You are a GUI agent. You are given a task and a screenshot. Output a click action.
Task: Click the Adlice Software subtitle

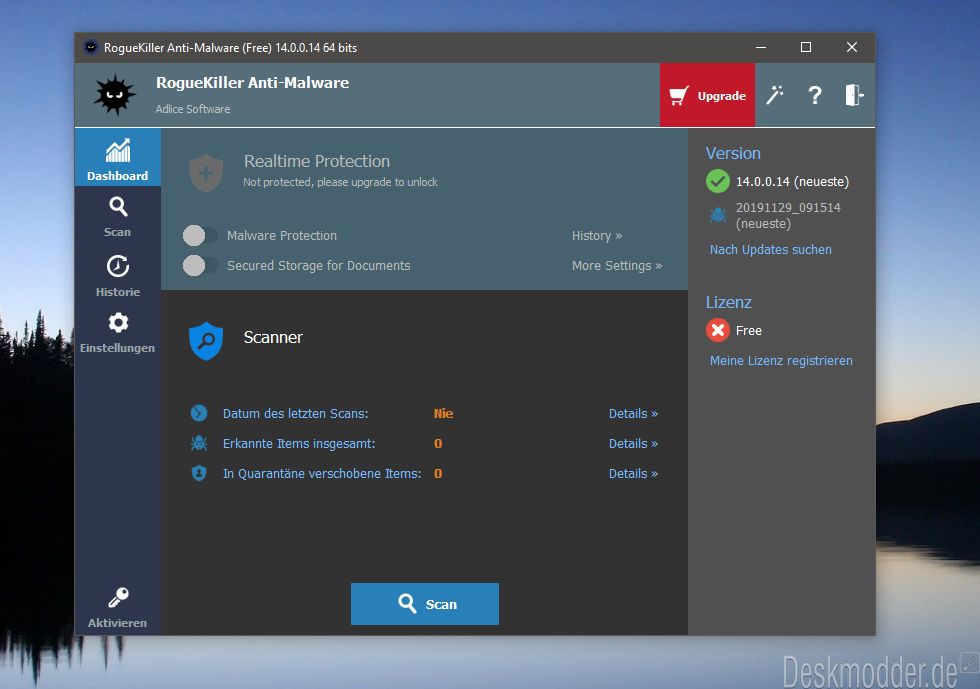(x=193, y=109)
